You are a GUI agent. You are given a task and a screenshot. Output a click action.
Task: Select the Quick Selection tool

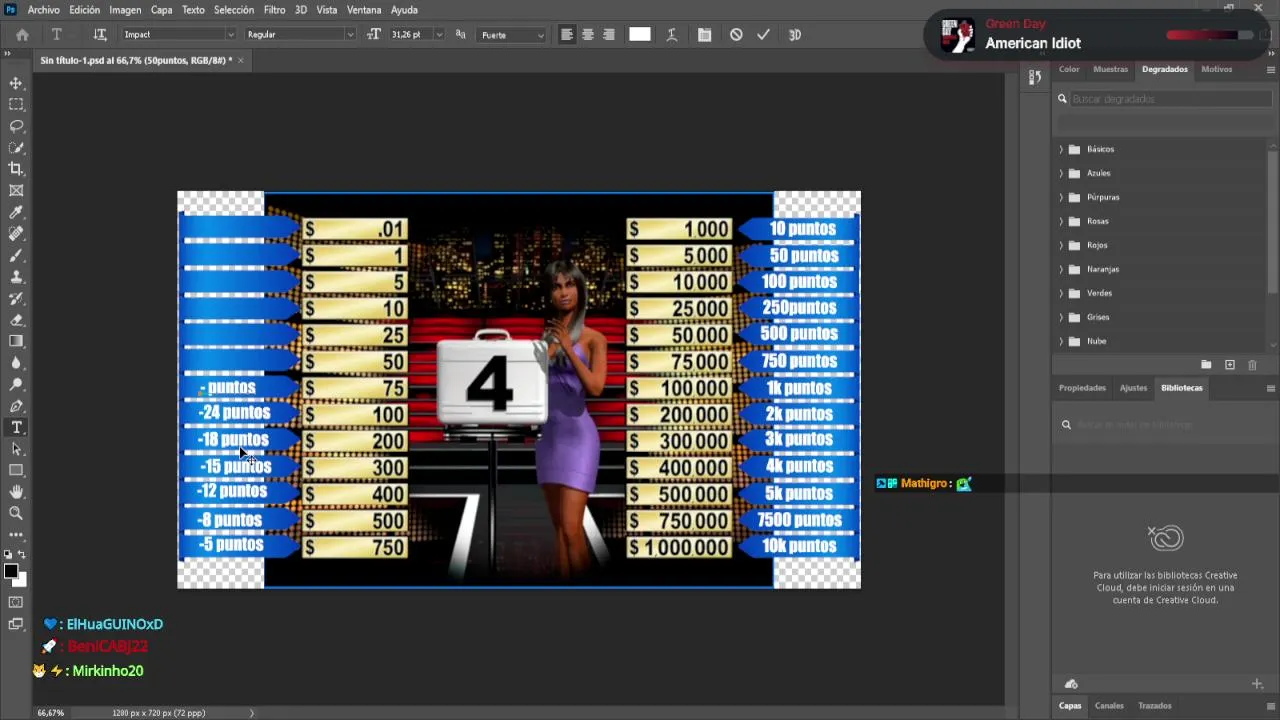pos(16,147)
